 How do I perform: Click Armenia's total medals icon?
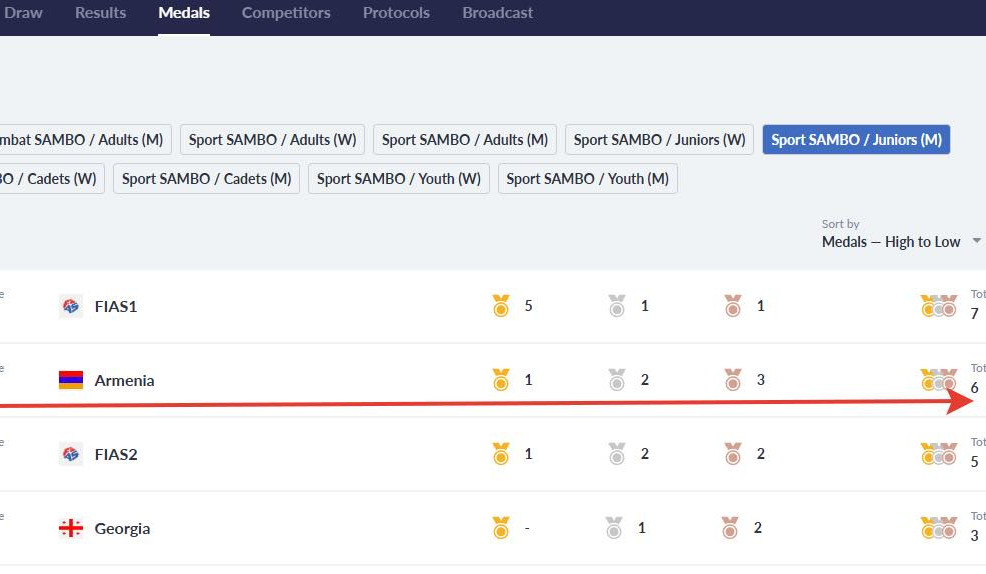(x=938, y=380)
